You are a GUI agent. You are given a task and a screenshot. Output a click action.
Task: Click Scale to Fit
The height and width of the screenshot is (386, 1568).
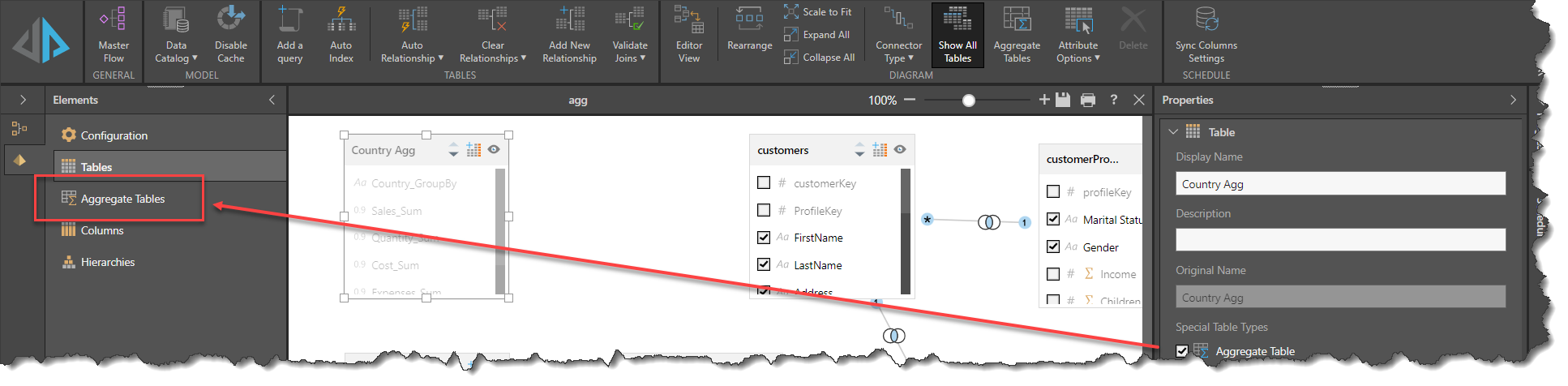click(818, 11)
